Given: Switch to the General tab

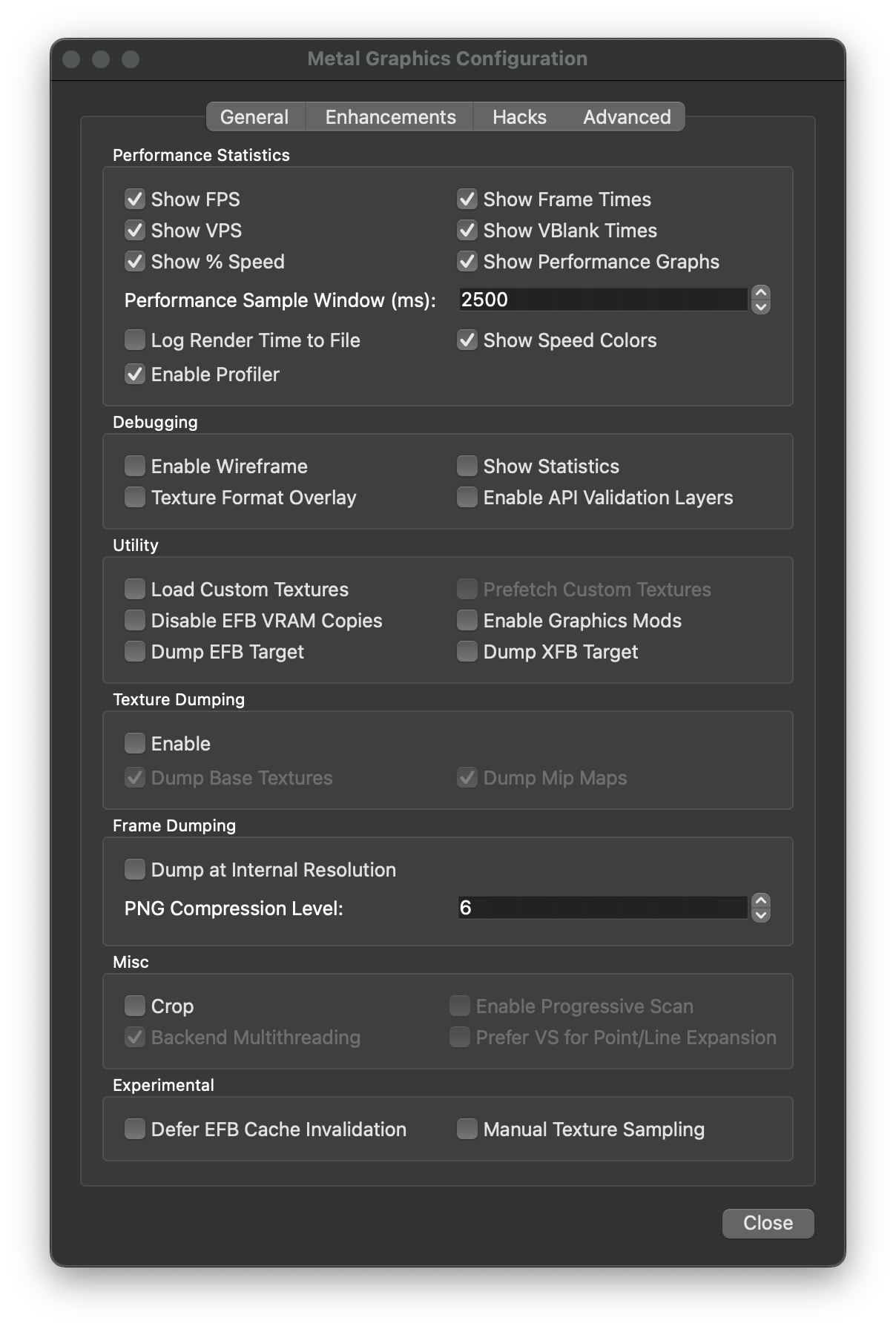Looking at the screenshot, I should pyautogui.click(x=254, y=117).
